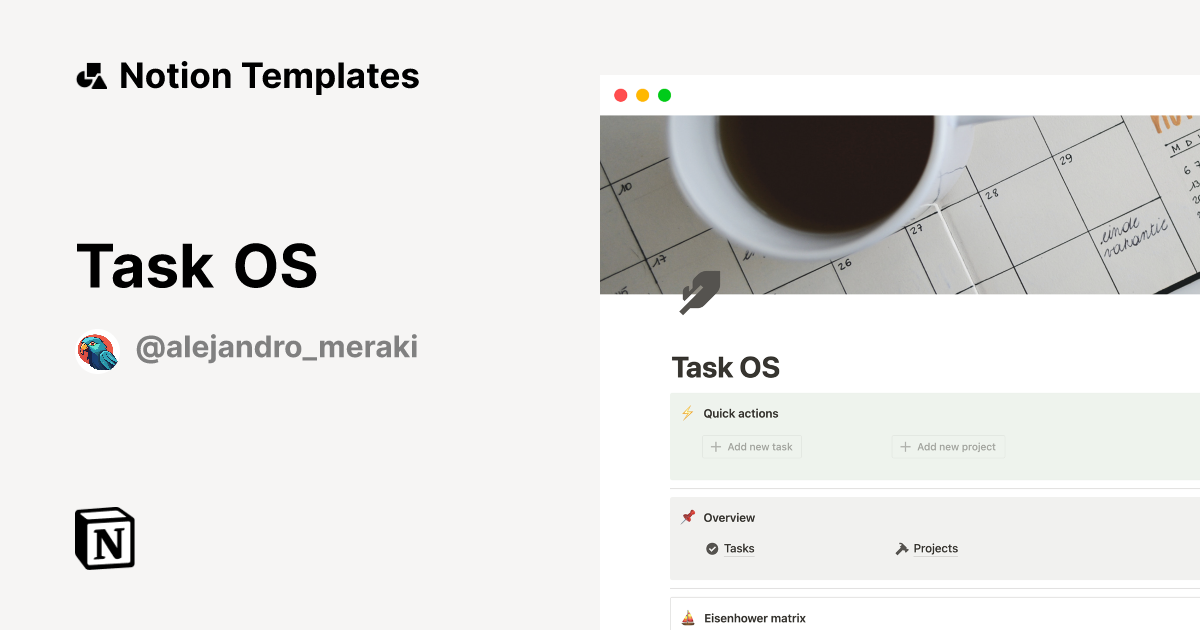Open the Projects link under Overview
1200x630 pixels.
(x=935, y=548)
